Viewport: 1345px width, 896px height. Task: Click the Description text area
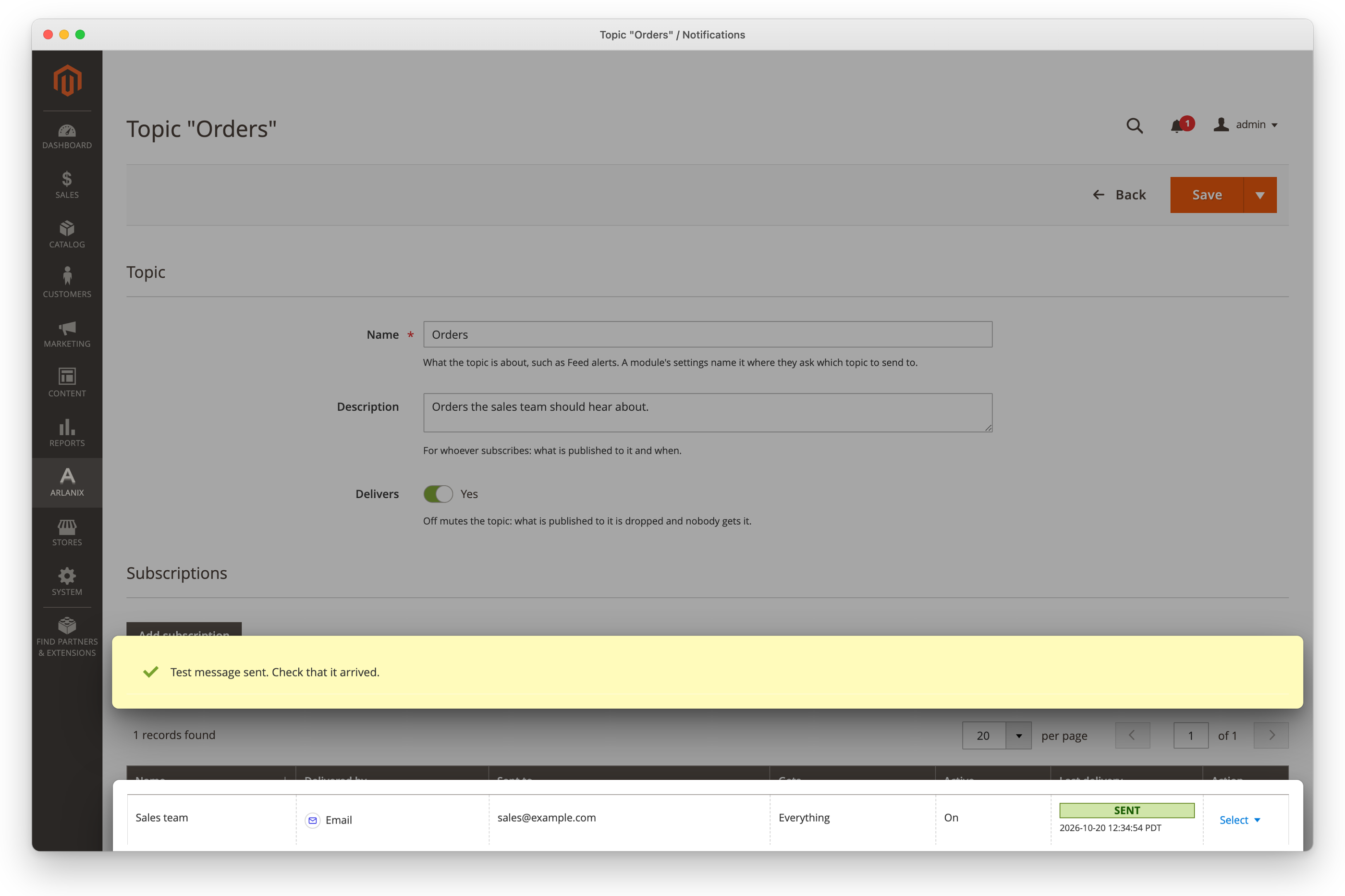tap(708, 413)
